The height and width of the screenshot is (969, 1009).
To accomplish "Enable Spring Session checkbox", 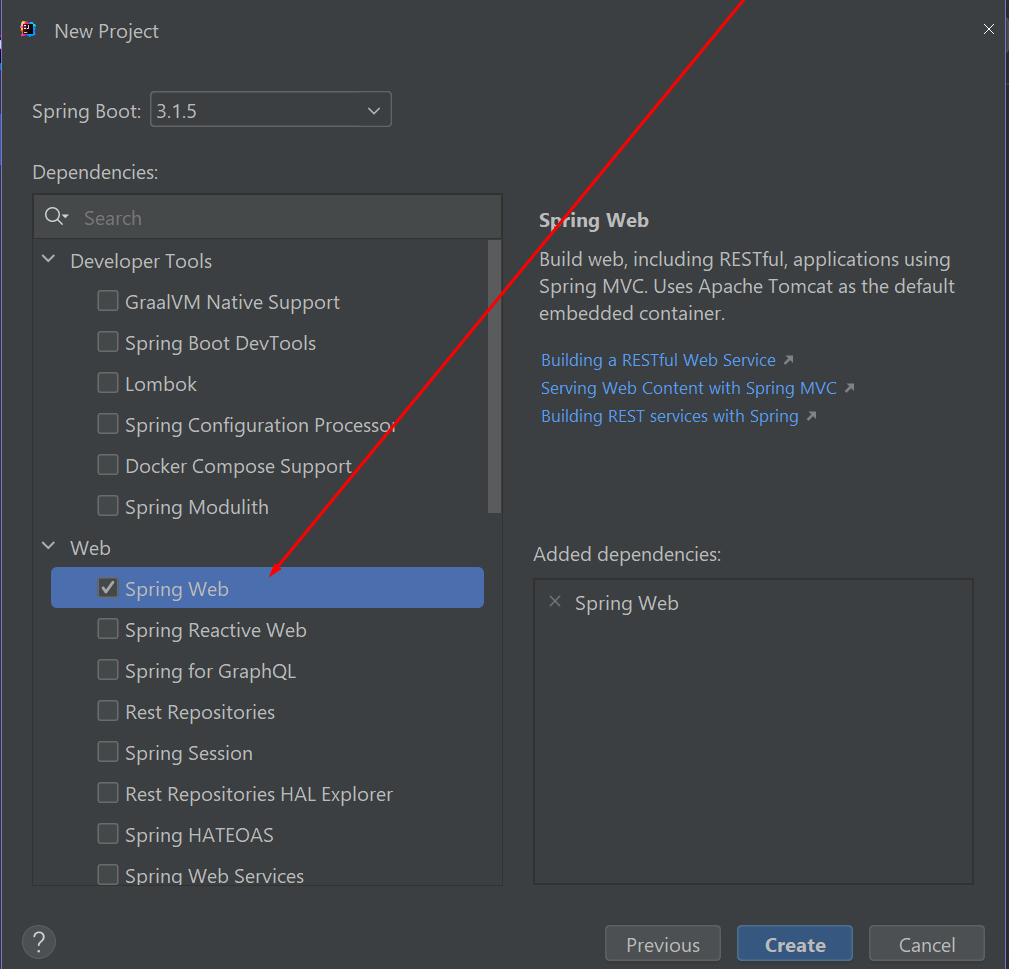I will (107, 752).
